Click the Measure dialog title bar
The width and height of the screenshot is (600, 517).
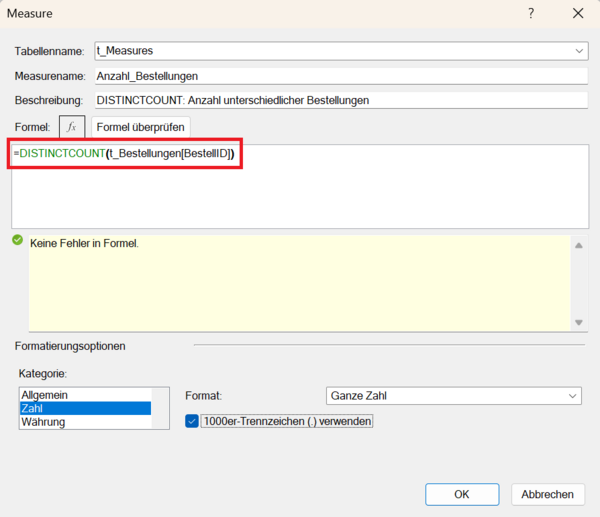[x=250, y=14]
